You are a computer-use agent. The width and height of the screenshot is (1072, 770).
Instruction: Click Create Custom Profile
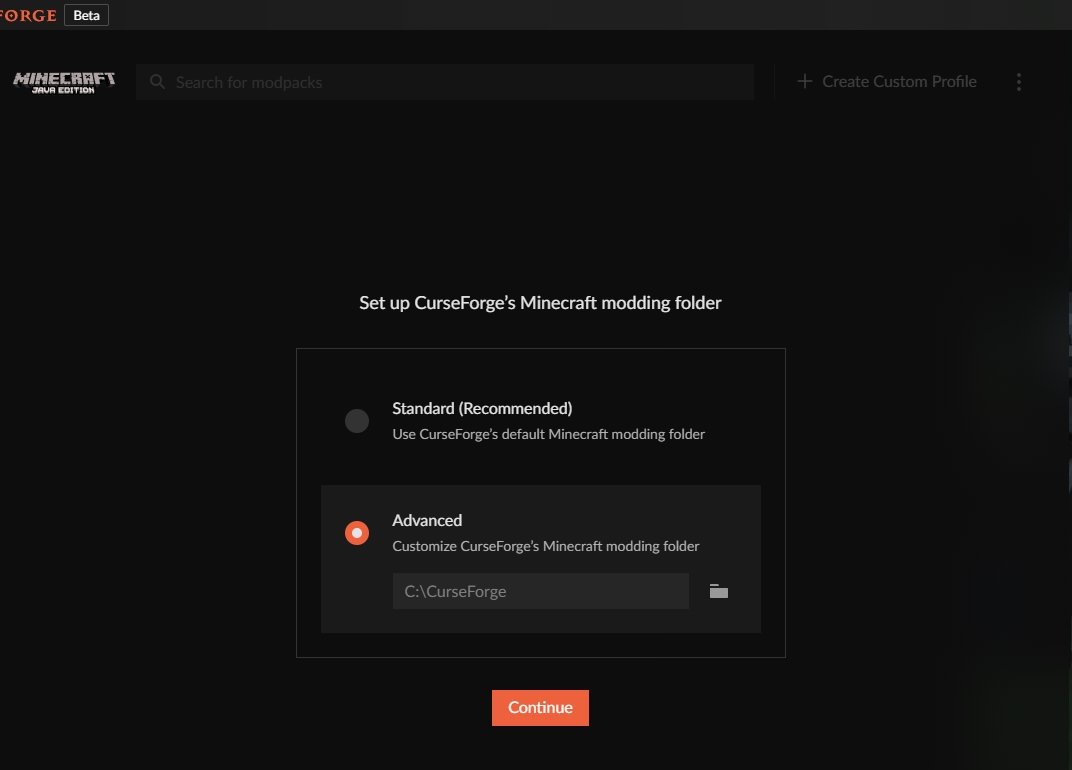point(899,81)
